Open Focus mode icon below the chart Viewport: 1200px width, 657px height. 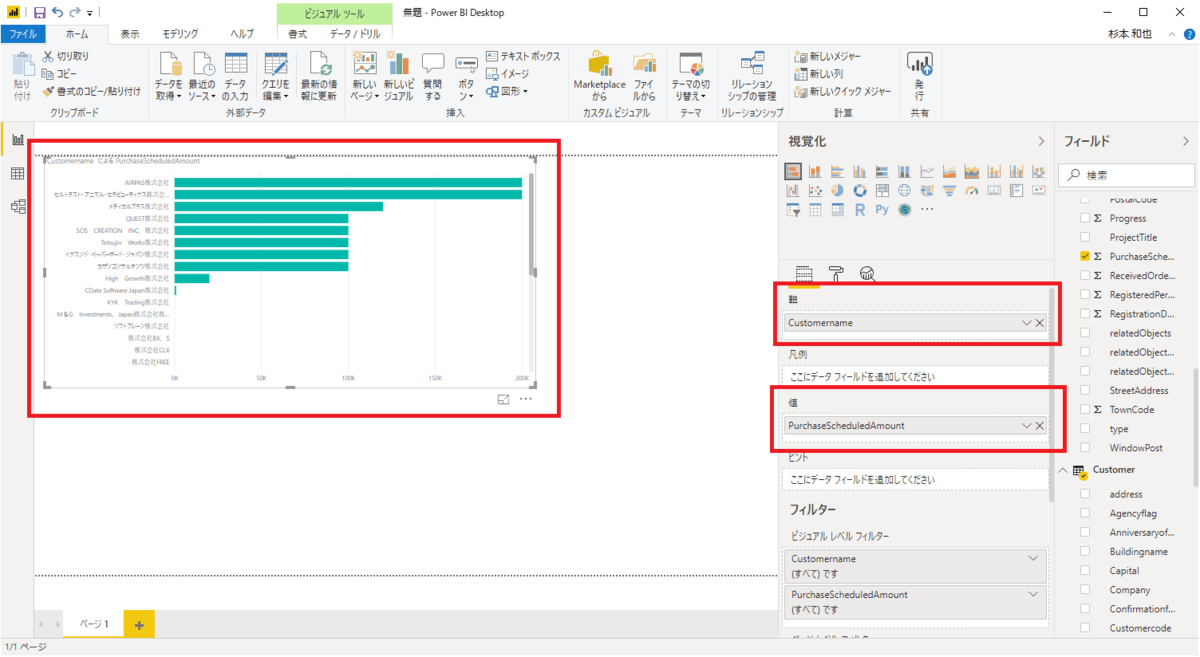click(x=504, y=399)
